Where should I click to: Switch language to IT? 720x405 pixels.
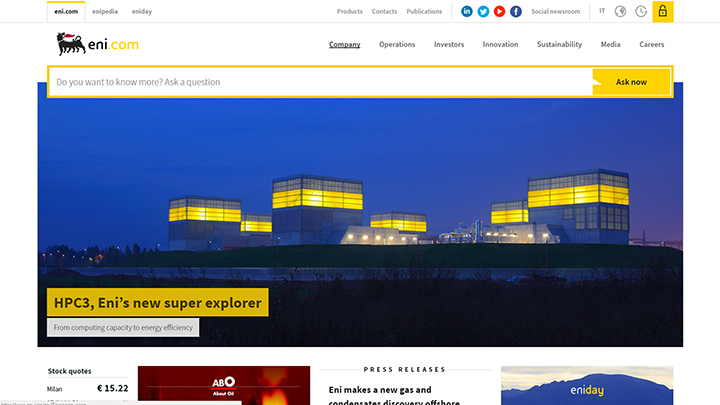coord(602,11)
